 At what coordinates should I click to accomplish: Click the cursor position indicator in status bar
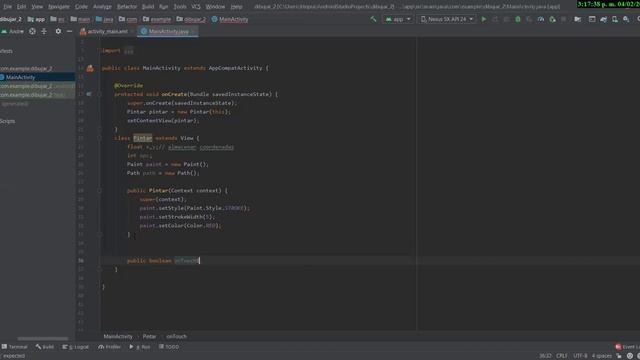click(x=545, y=356)
